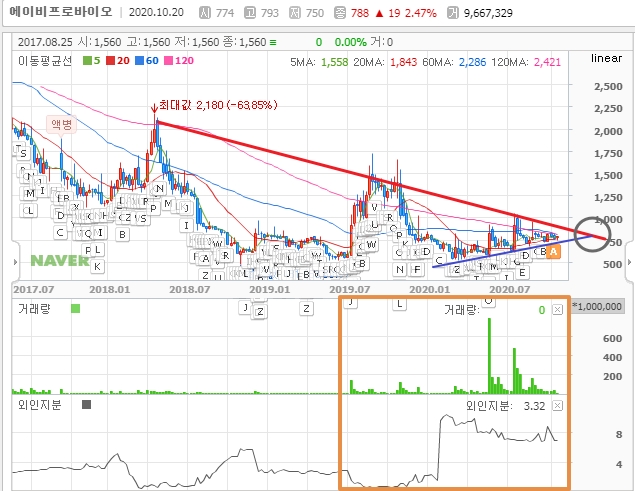Expand the left side panel arrow
Screen dimensions: 635x491
[15, 262]
